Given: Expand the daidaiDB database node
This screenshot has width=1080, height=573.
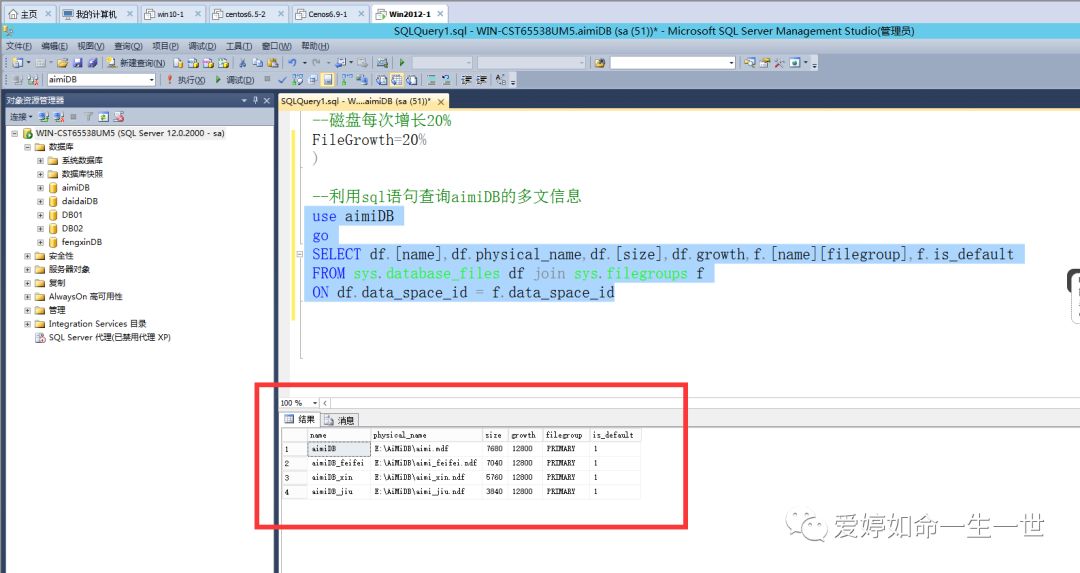Looking at the screenshot, I should tap(41, 201).
